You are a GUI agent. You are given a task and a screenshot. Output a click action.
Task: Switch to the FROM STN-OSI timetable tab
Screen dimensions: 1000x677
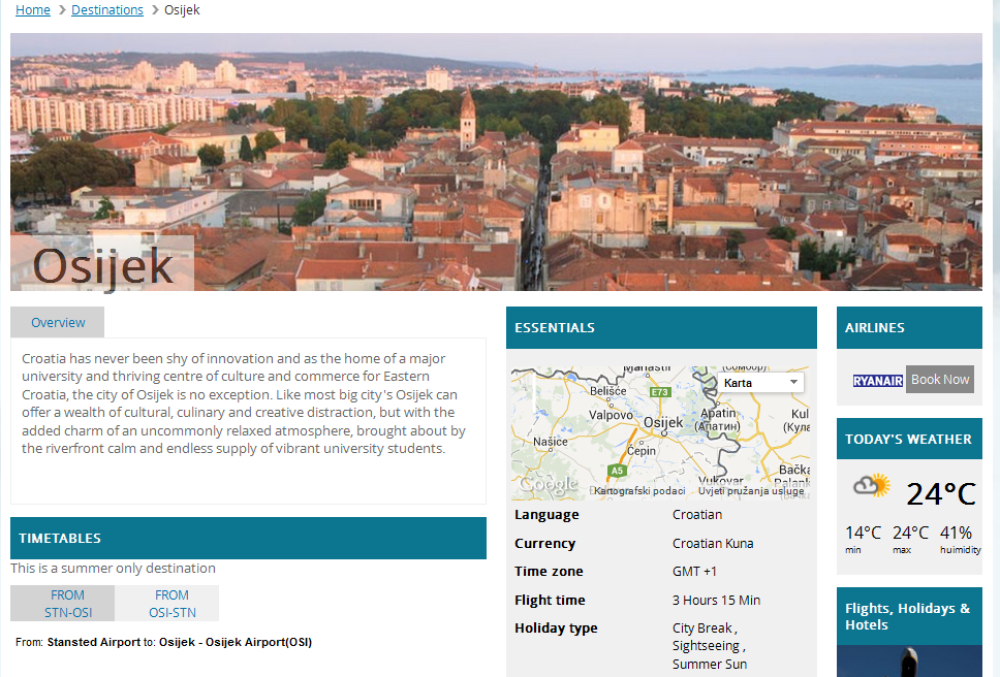tap(62, 603)
